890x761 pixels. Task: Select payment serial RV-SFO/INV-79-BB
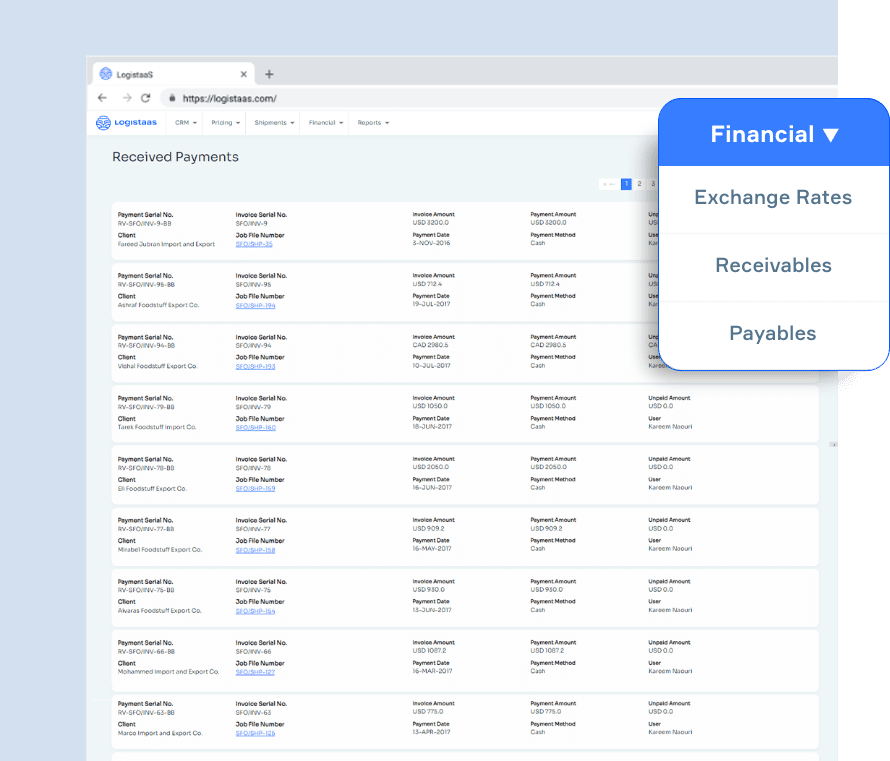coord(146,407)
